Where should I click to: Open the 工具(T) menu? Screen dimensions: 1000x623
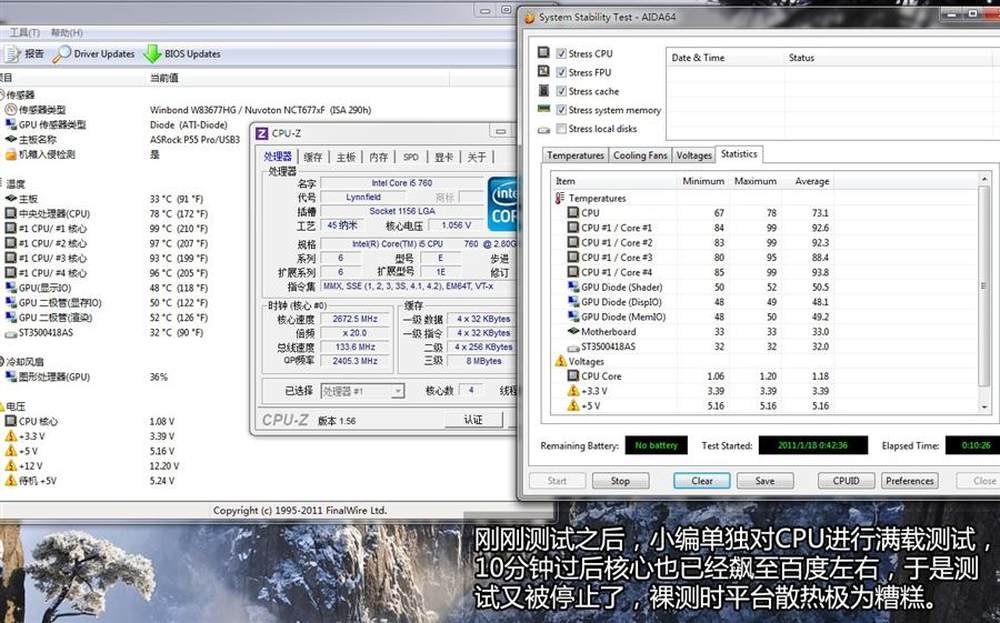[24, 32]
